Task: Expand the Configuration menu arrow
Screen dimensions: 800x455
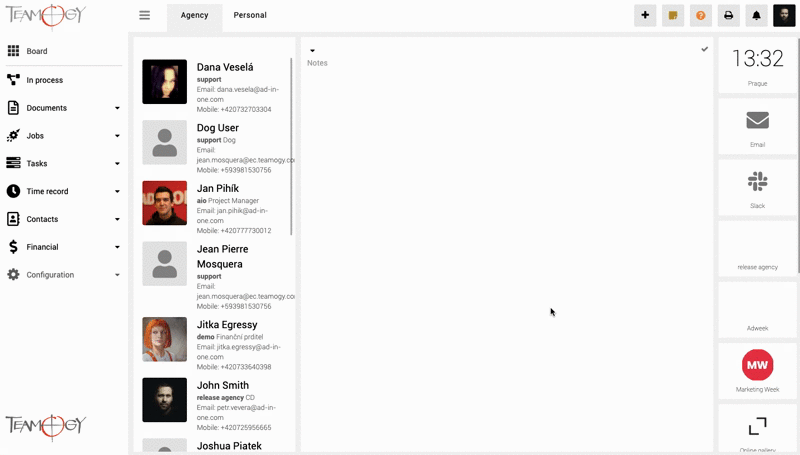Action: point(117,275)
